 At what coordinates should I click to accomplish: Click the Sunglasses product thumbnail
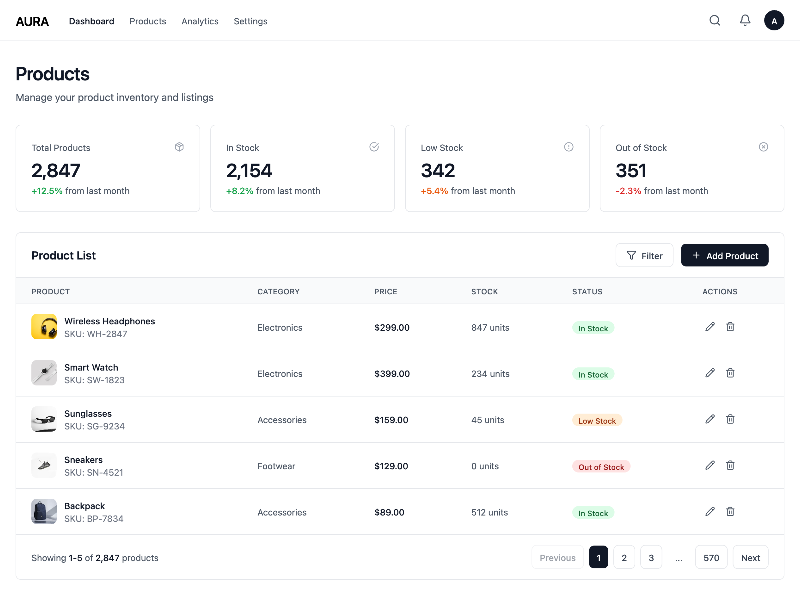44,420
